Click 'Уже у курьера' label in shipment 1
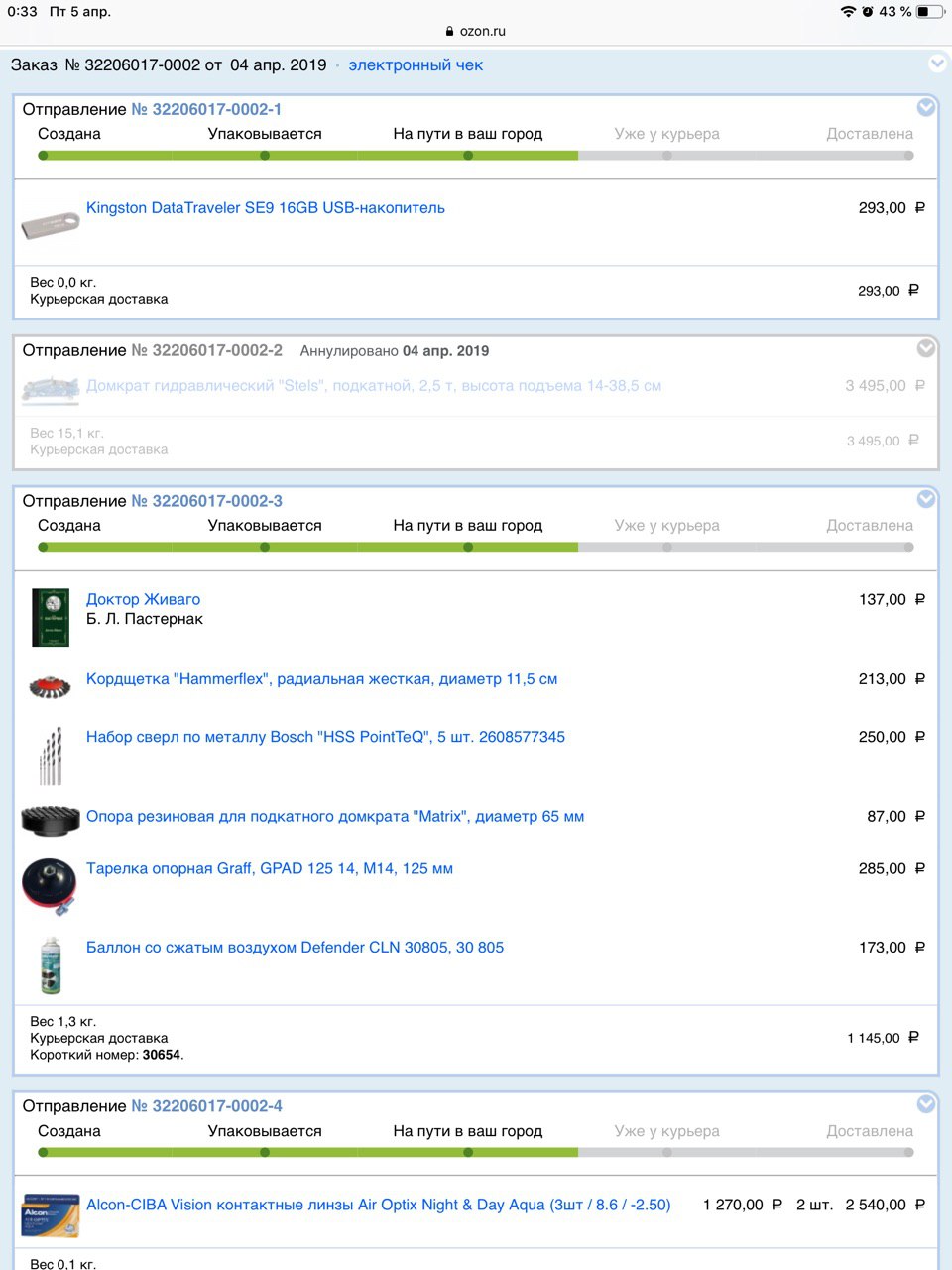Screen dimensions: 952x1270 pyautogui.click(x=667, y=134)
